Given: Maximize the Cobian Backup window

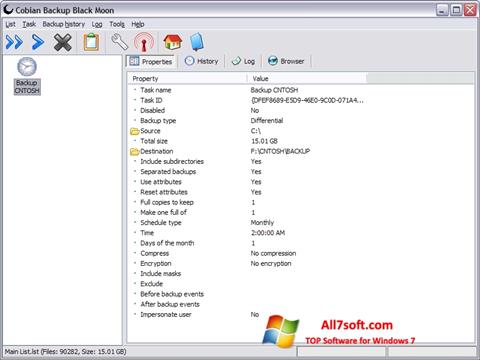Looking at the screenshot, I should tap(456, 10).
